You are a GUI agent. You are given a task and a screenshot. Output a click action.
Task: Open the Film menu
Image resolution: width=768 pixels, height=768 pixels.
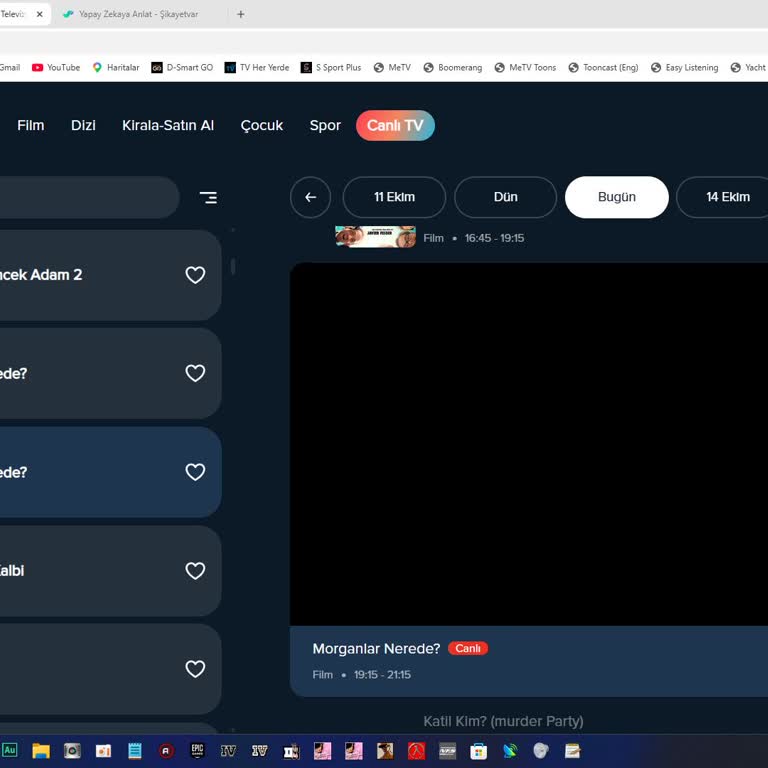(30, 125)
